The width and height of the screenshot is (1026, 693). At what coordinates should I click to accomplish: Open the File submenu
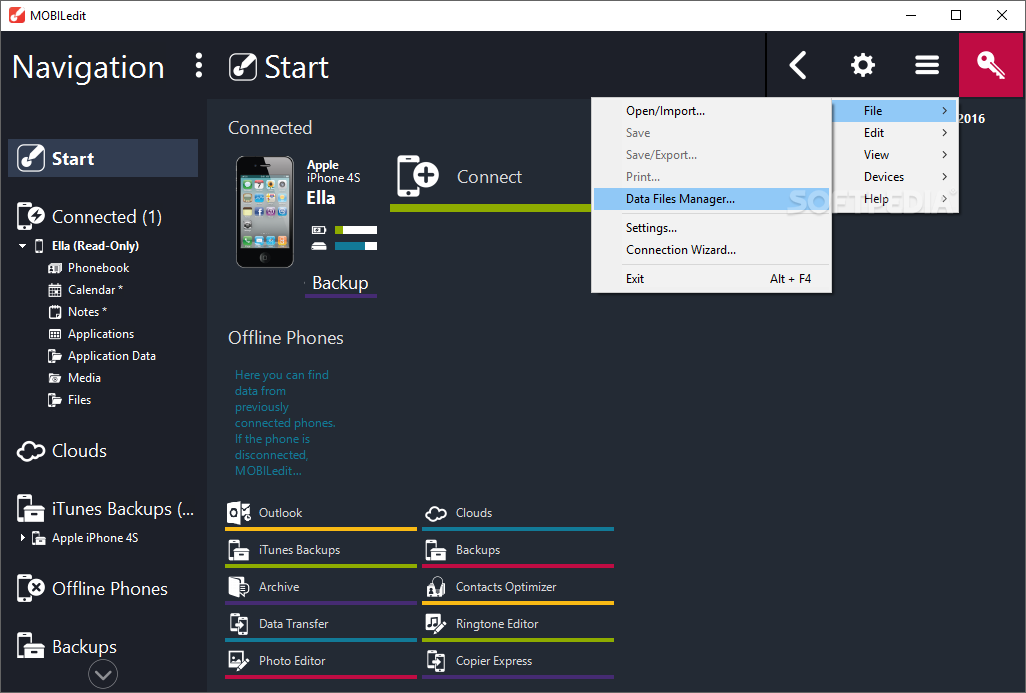coord(894,111)
